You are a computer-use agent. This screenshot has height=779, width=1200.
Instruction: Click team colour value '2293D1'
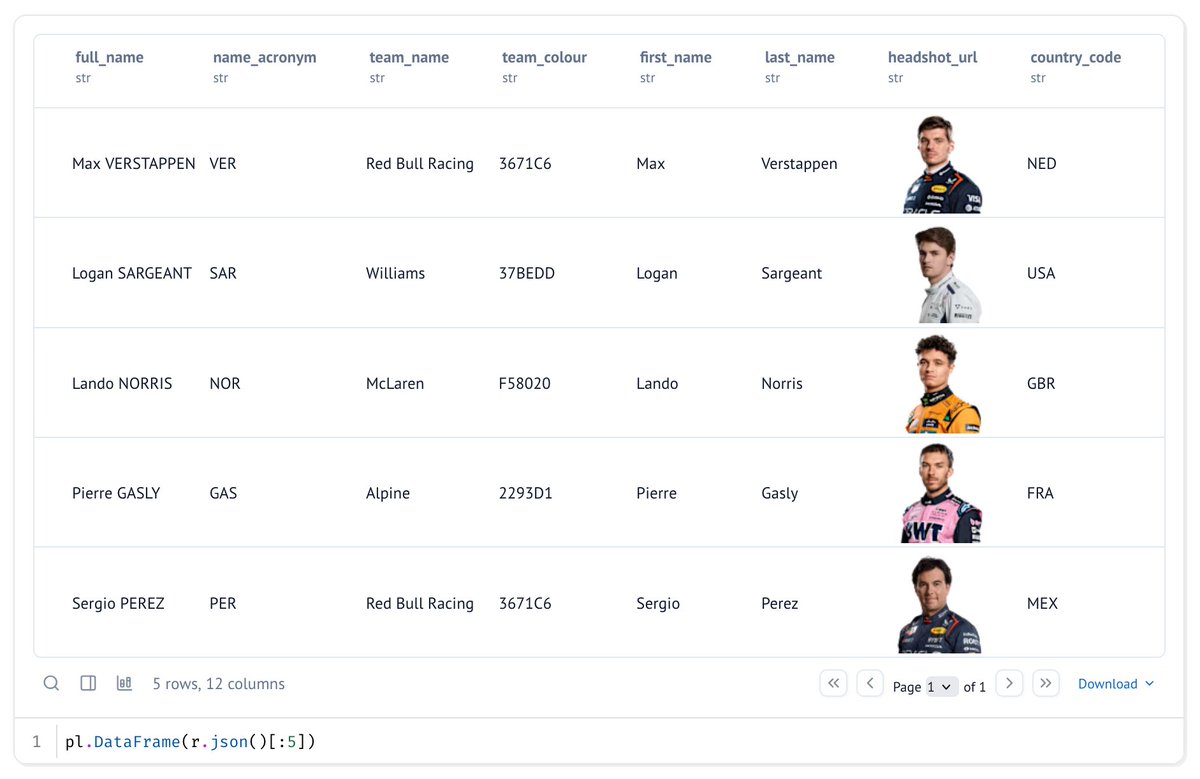(x=526, y=493)
